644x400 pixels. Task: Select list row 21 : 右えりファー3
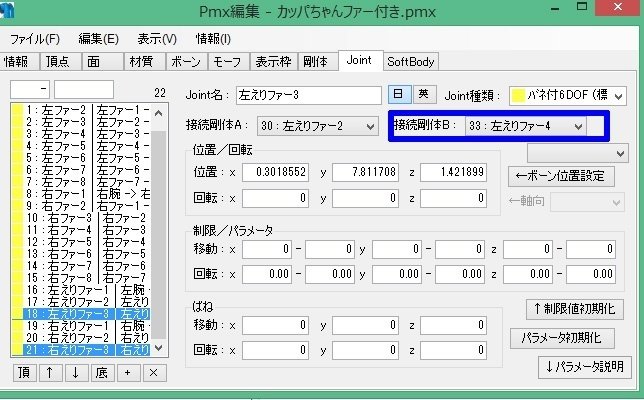(81, 350)
